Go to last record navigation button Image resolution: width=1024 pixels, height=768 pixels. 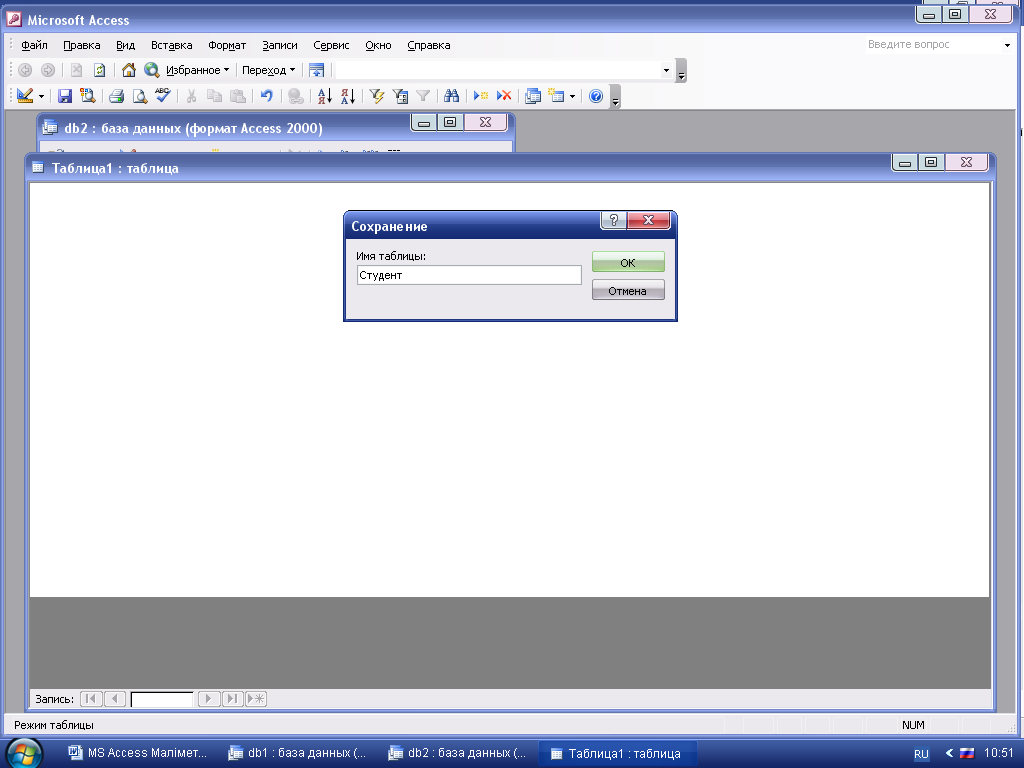coord(232,699)
